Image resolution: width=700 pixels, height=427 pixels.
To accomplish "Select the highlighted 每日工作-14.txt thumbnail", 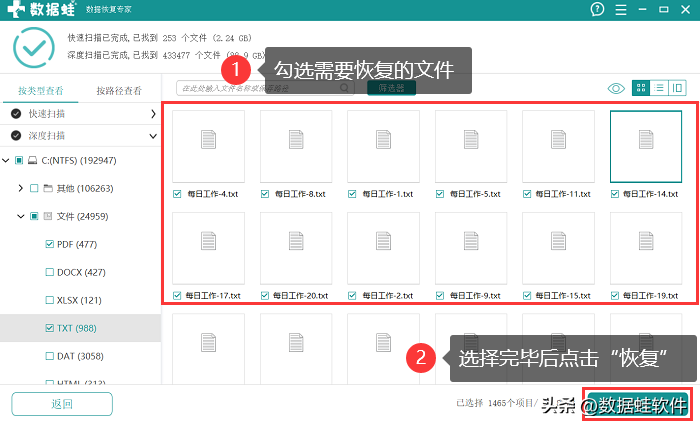I will coord(646,147).
